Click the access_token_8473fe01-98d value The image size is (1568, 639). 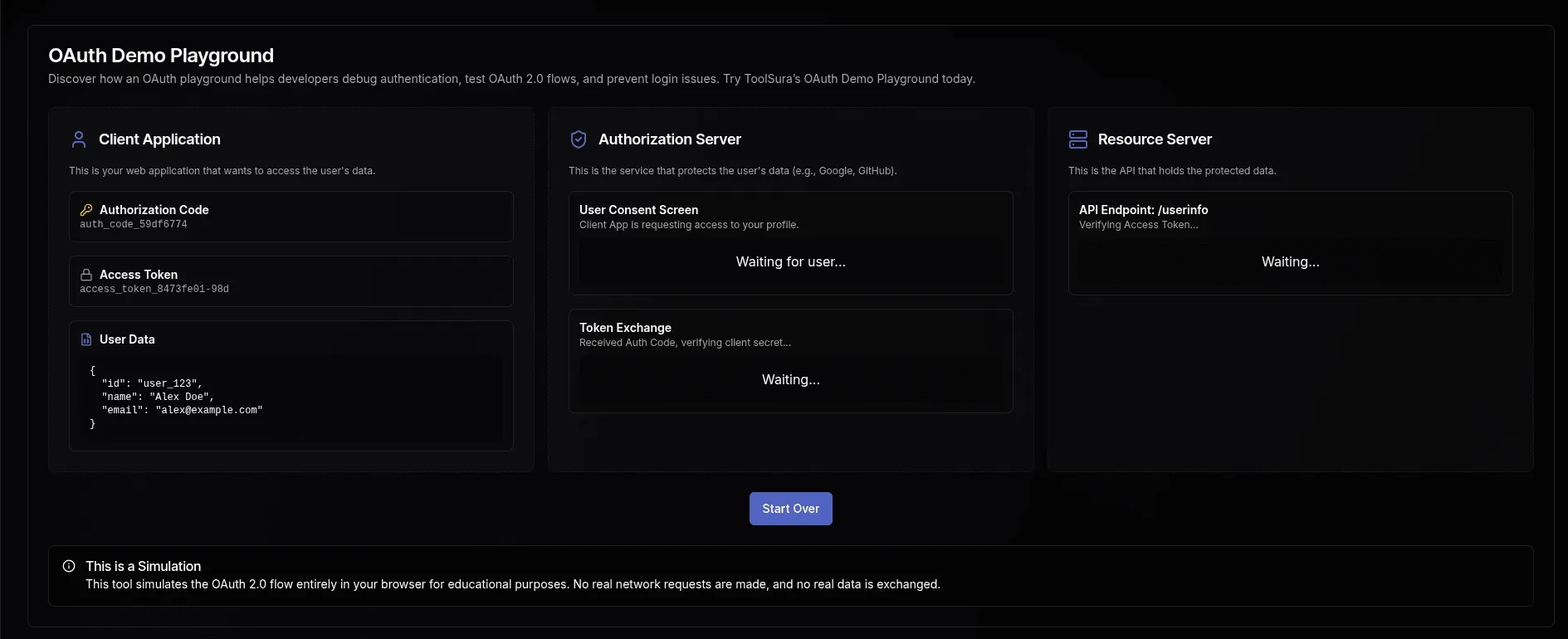pyautogui.click(x=154, y=290)
